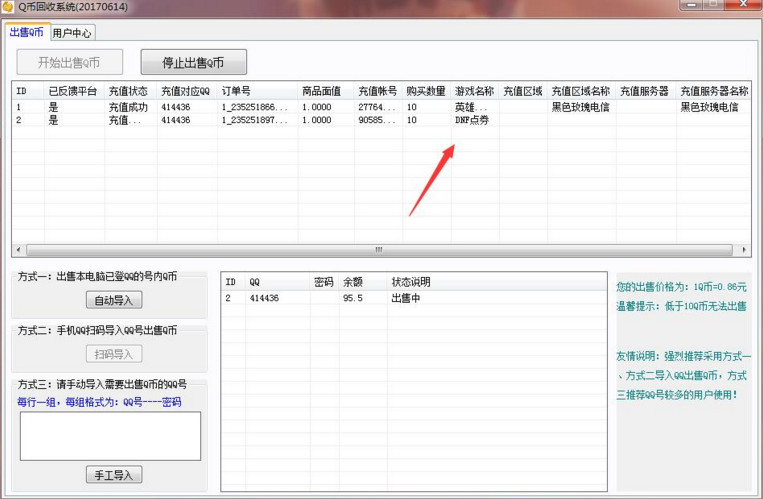Focus the QQ号----密码 multi-line input box
The width and height of the screenshot is (763, 499).
coord(110,436)
